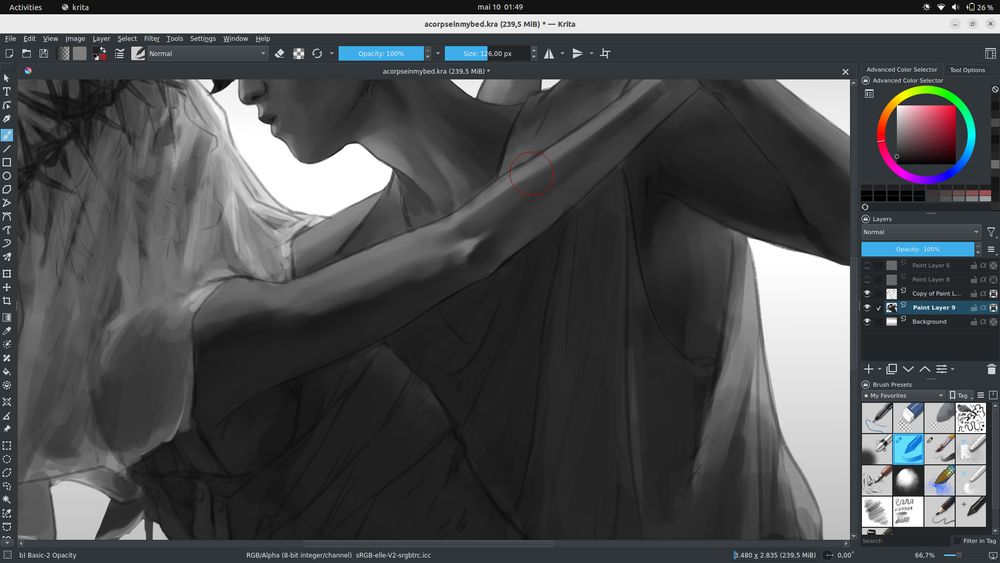Open the Layer menu
Viewport: 1000px width, 563px height.
click(x=101, y=39)
